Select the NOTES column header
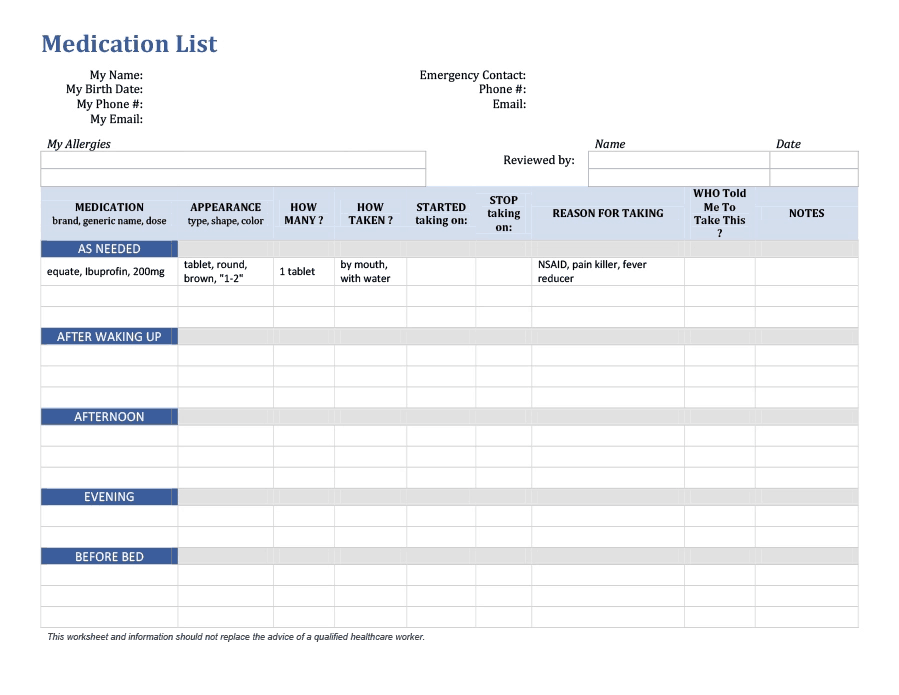This screenshot has width=899, height=695. coord(807,213)
